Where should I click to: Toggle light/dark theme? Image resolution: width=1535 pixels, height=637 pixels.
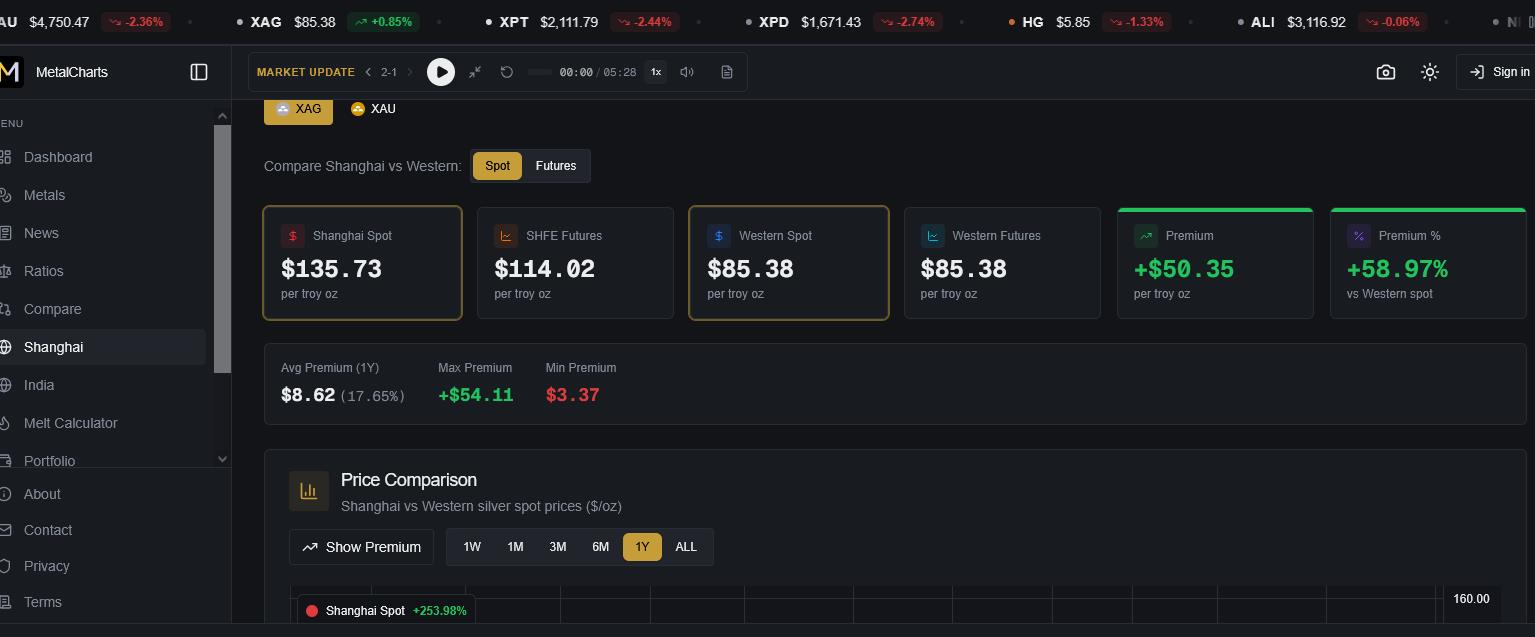click(x=1430, y=72)
